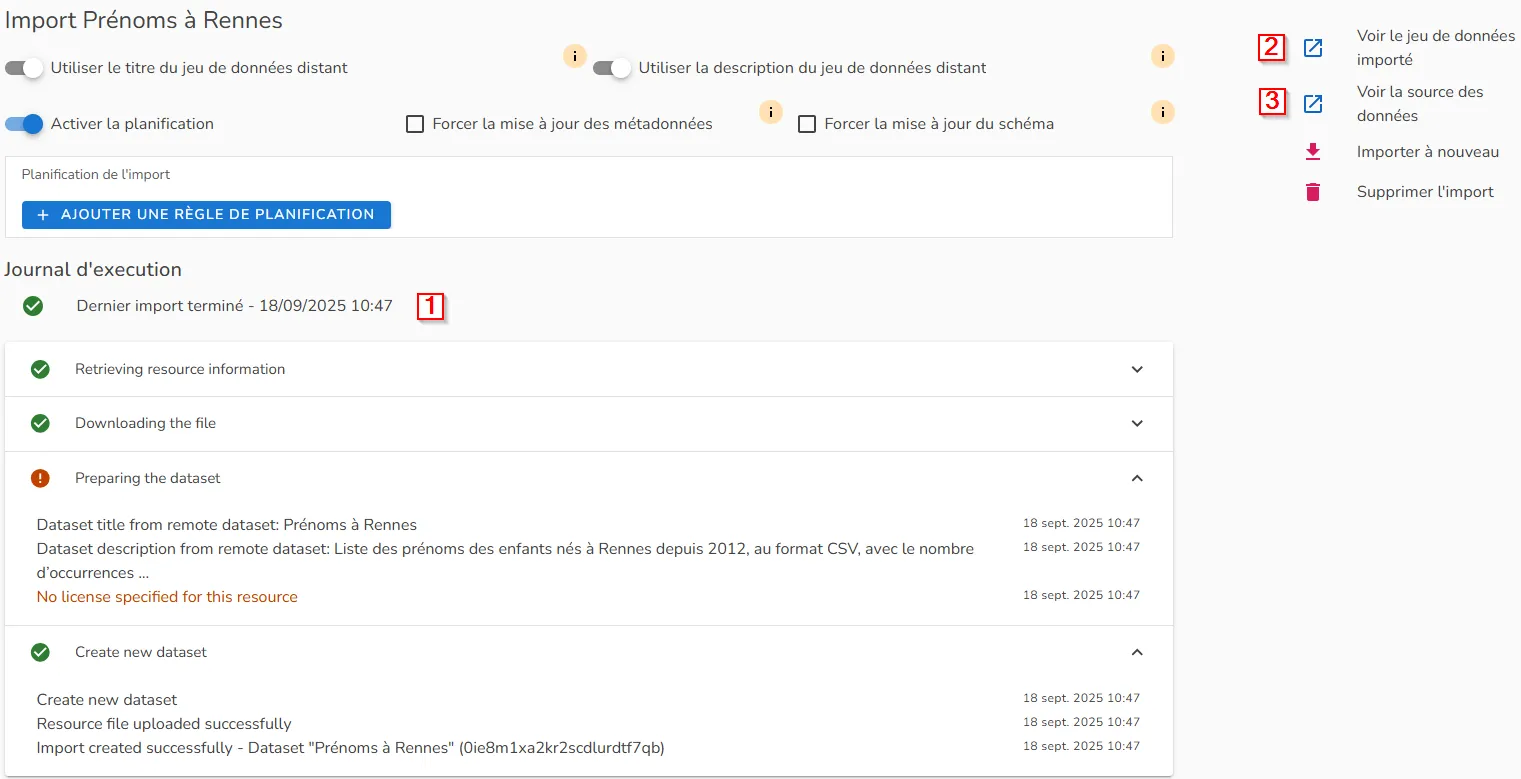Screen dimensions: 1521x779
Task: Click the trash icon to delete import
Action: (1313, 192)
